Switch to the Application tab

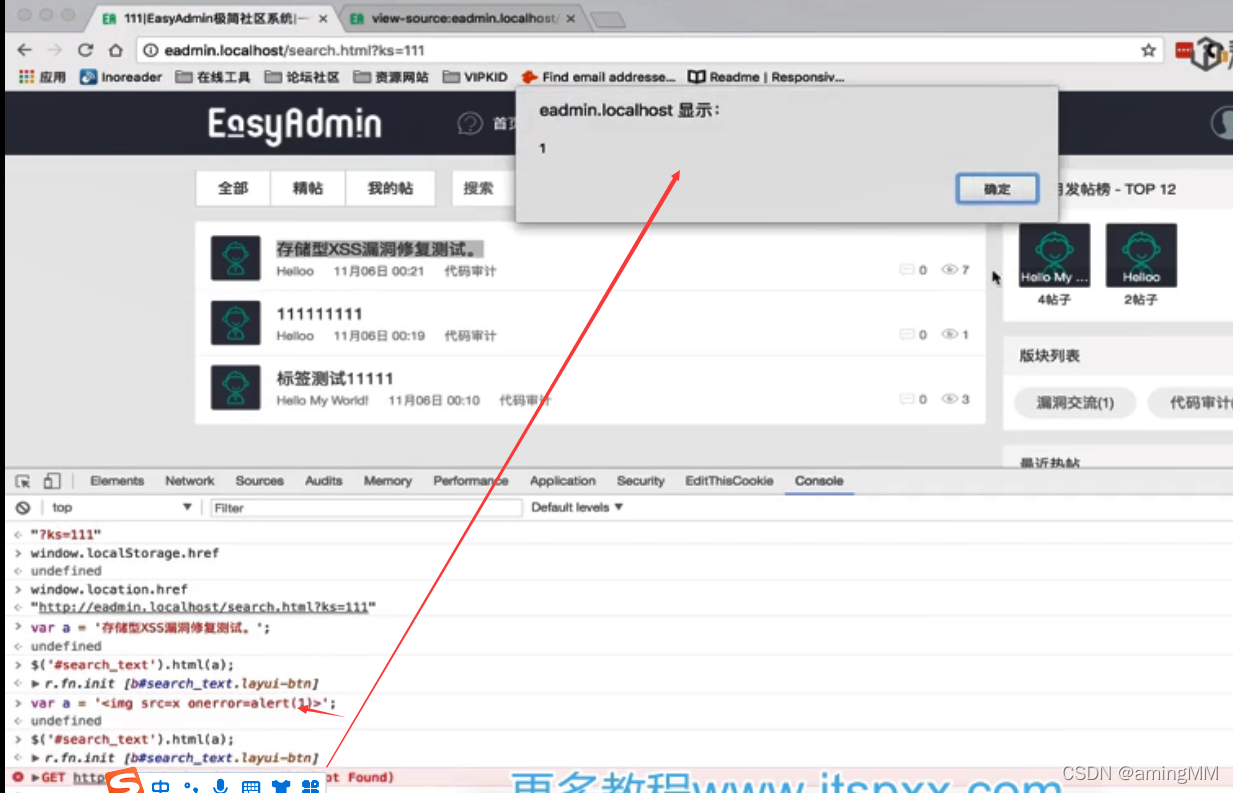point(563,481)
